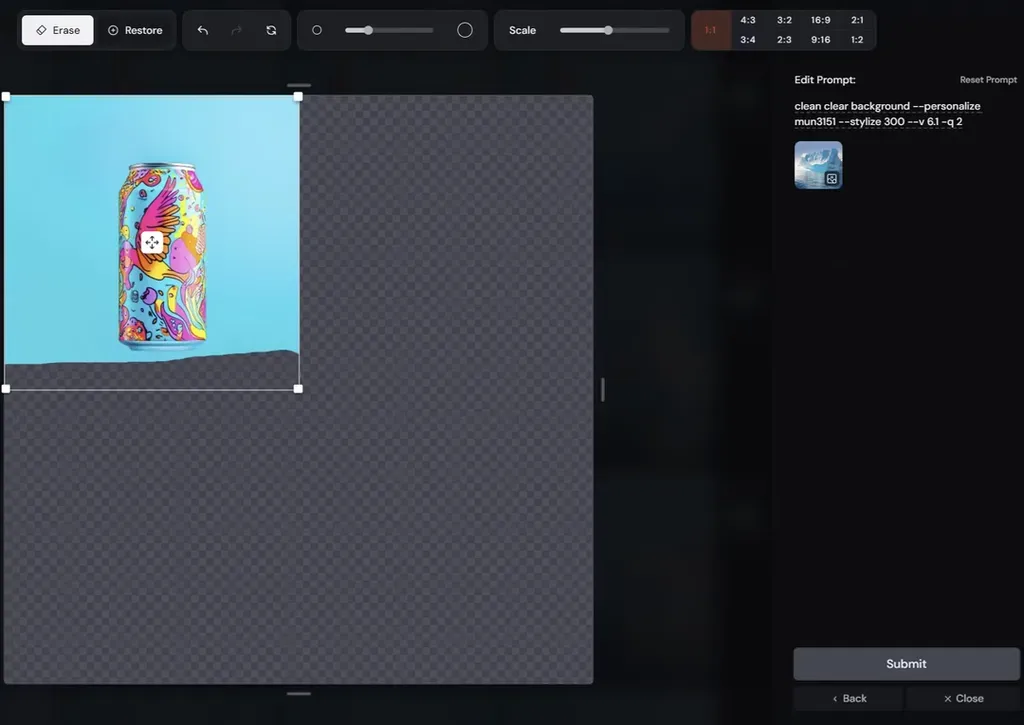
Task: Click the Scale slider track
Action: (615, 30)
